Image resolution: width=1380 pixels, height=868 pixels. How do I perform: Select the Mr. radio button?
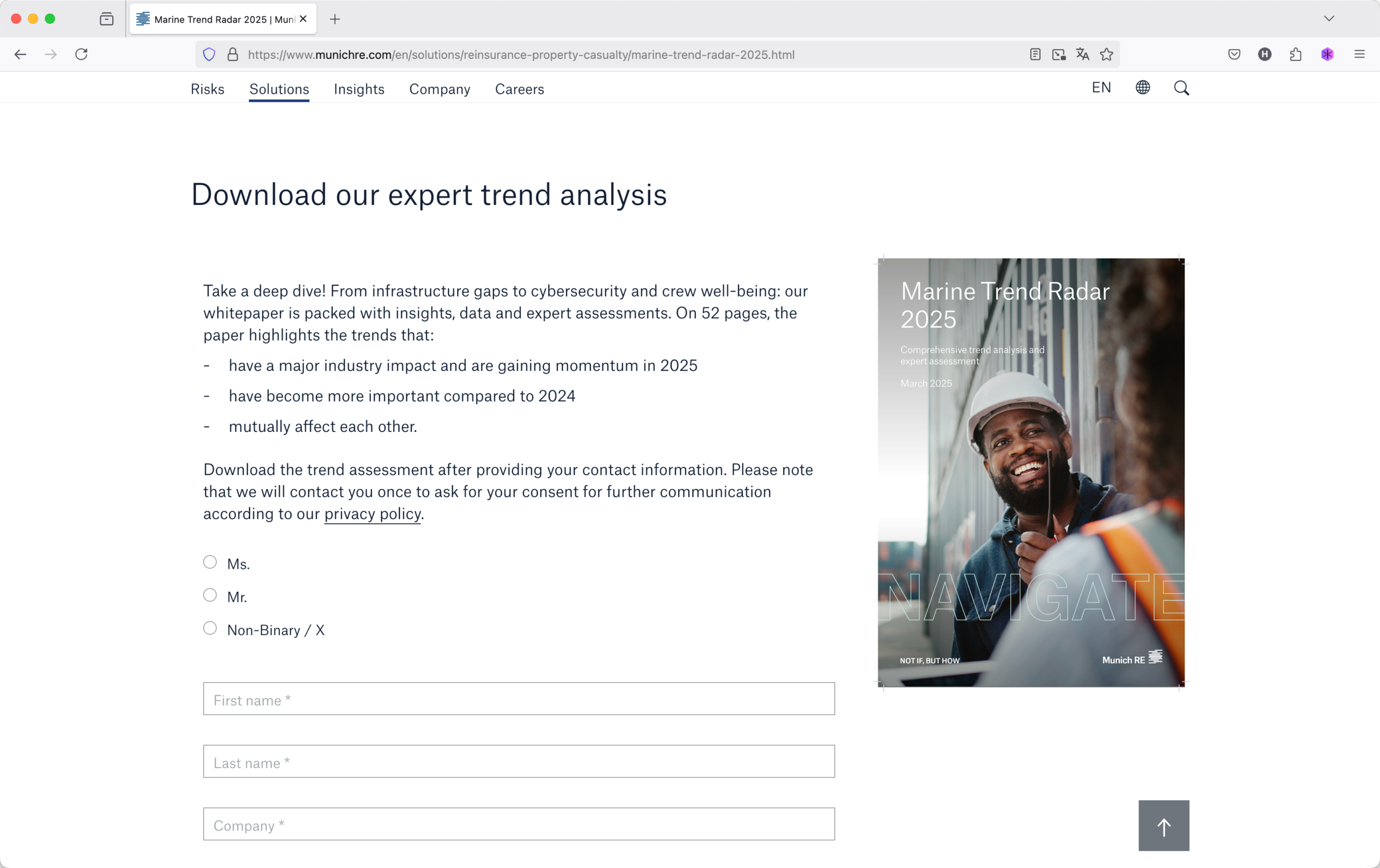(210, 595)
